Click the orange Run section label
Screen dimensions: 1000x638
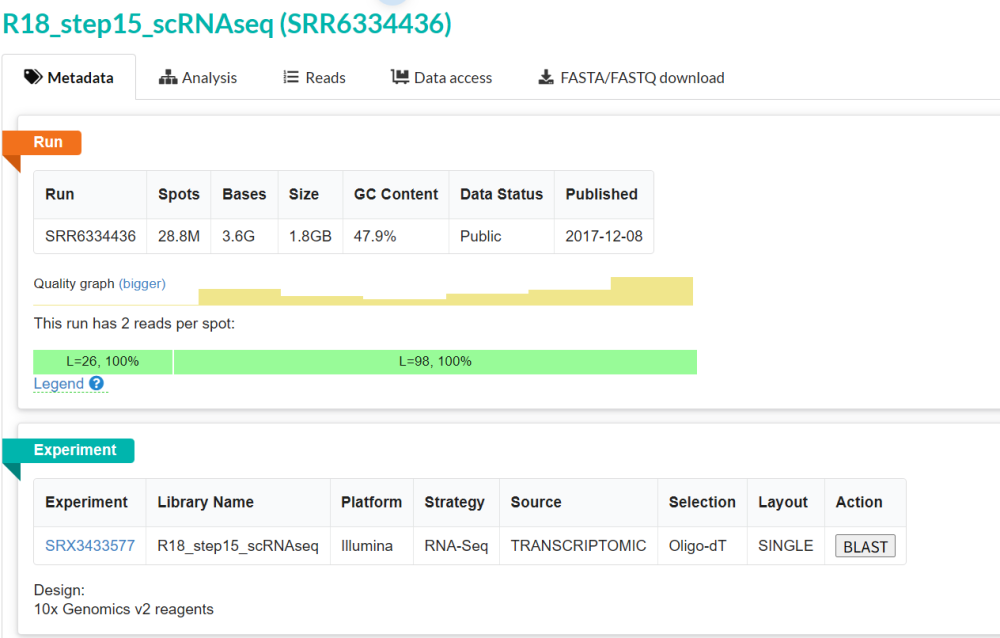click(48, 142)
